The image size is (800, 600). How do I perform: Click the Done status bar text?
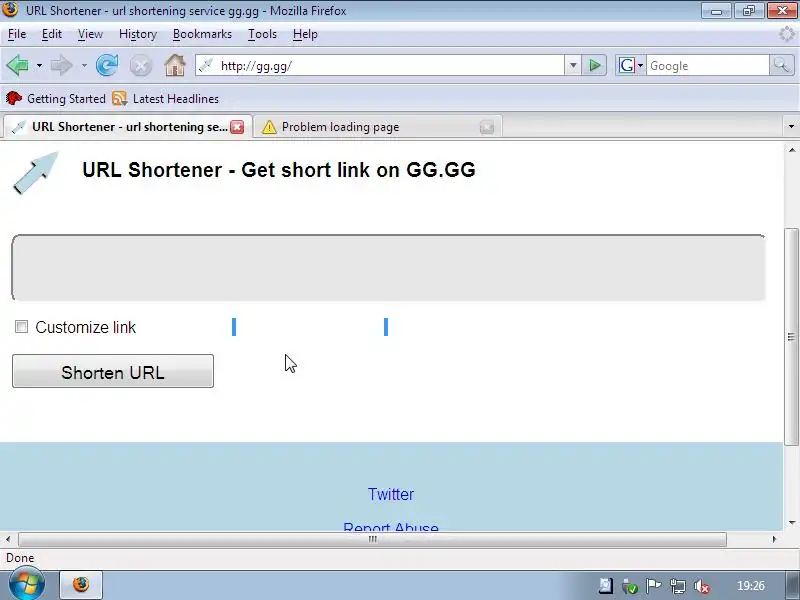coord(20,558)
